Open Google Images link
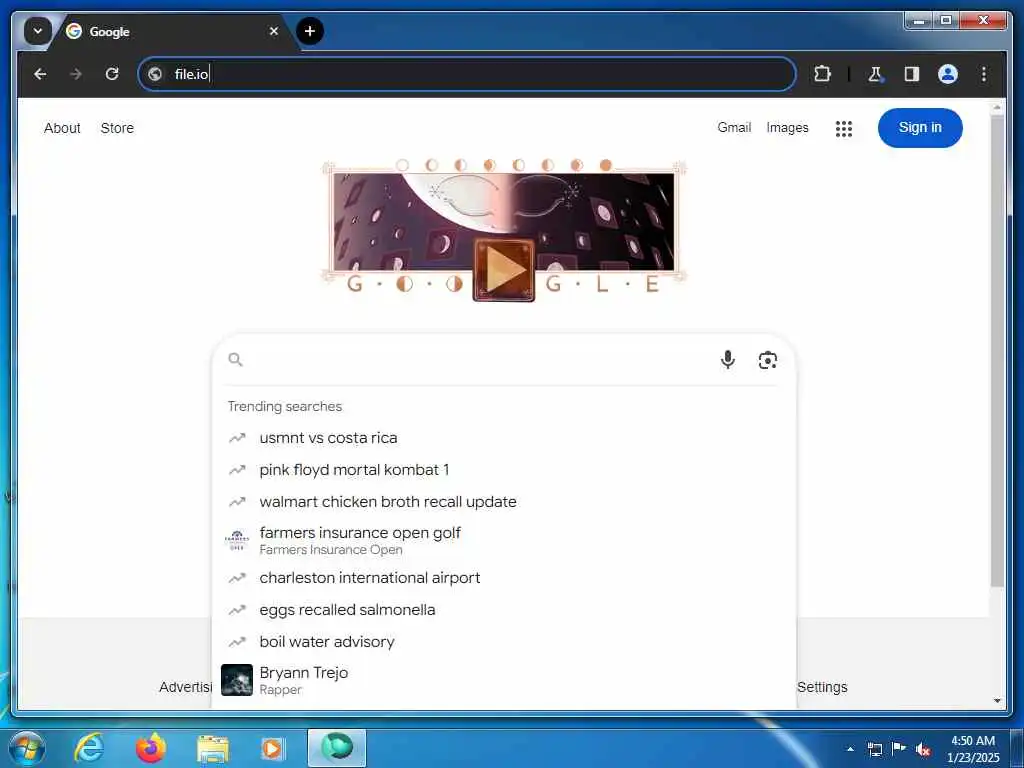The width and height of the screenshot is (1024, 768). click(787, 127)
